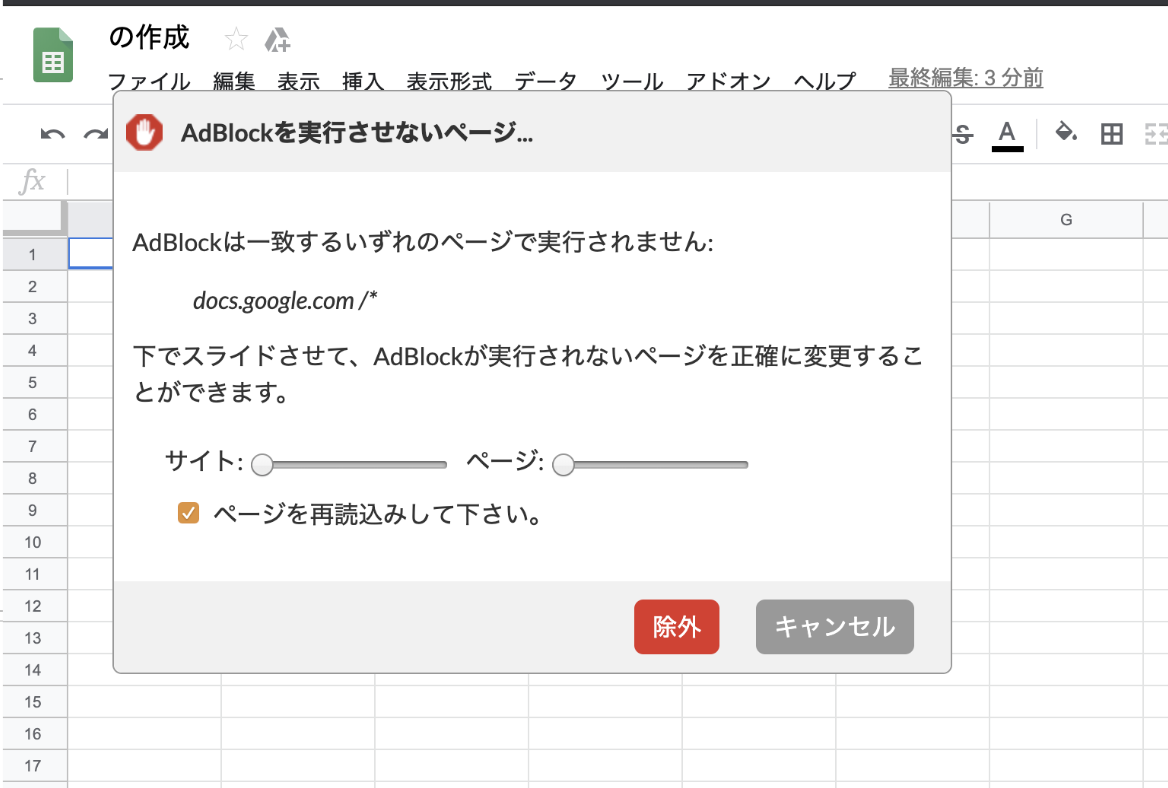Click the docs.google.com/* pattern text
Screen dimensions: 1168x788
pos(285,300)
